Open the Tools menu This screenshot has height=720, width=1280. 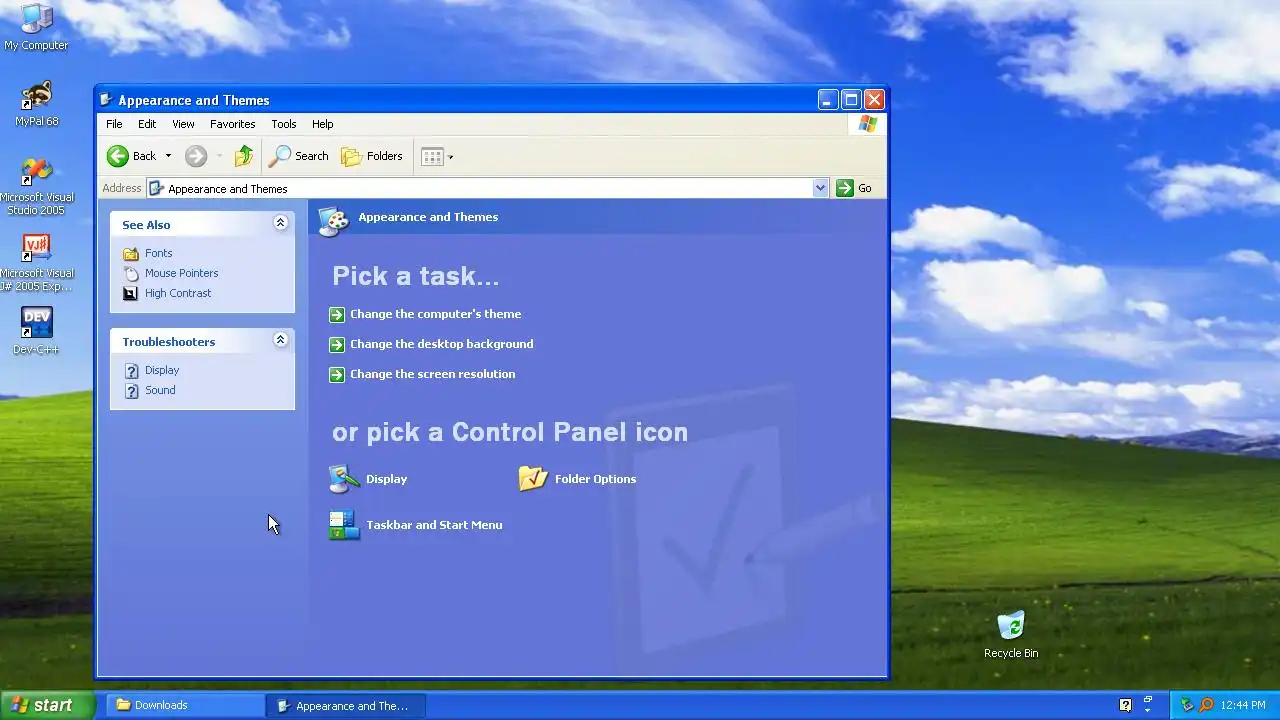pyautogui.click(x=284, y=124)
